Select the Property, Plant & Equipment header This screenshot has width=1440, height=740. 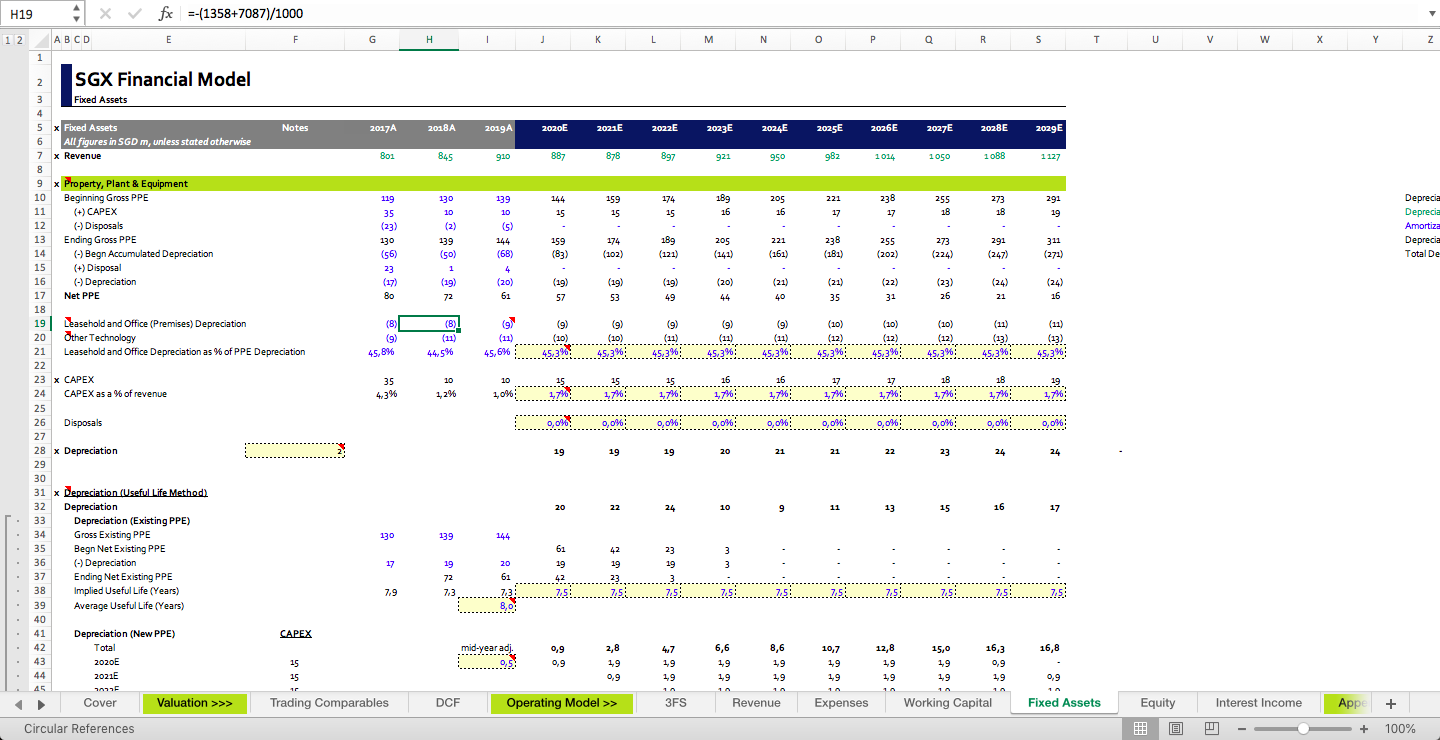(126, 184)
